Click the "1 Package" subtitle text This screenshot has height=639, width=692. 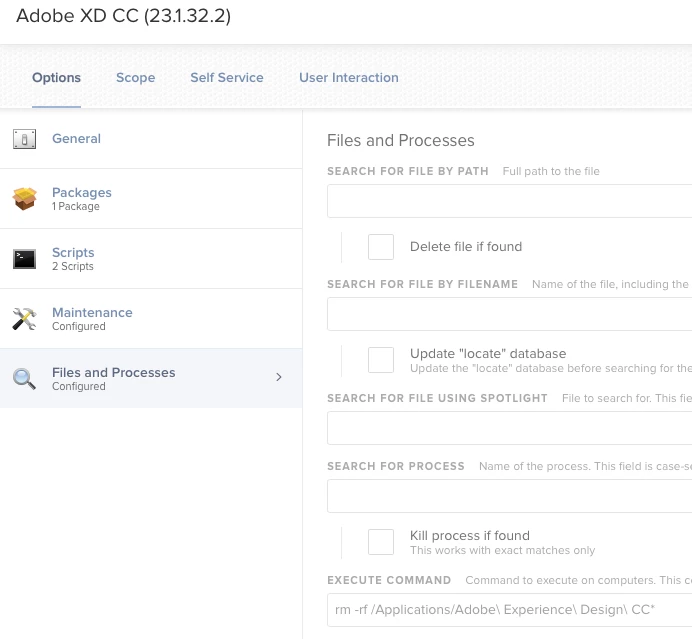coord(75,206)
